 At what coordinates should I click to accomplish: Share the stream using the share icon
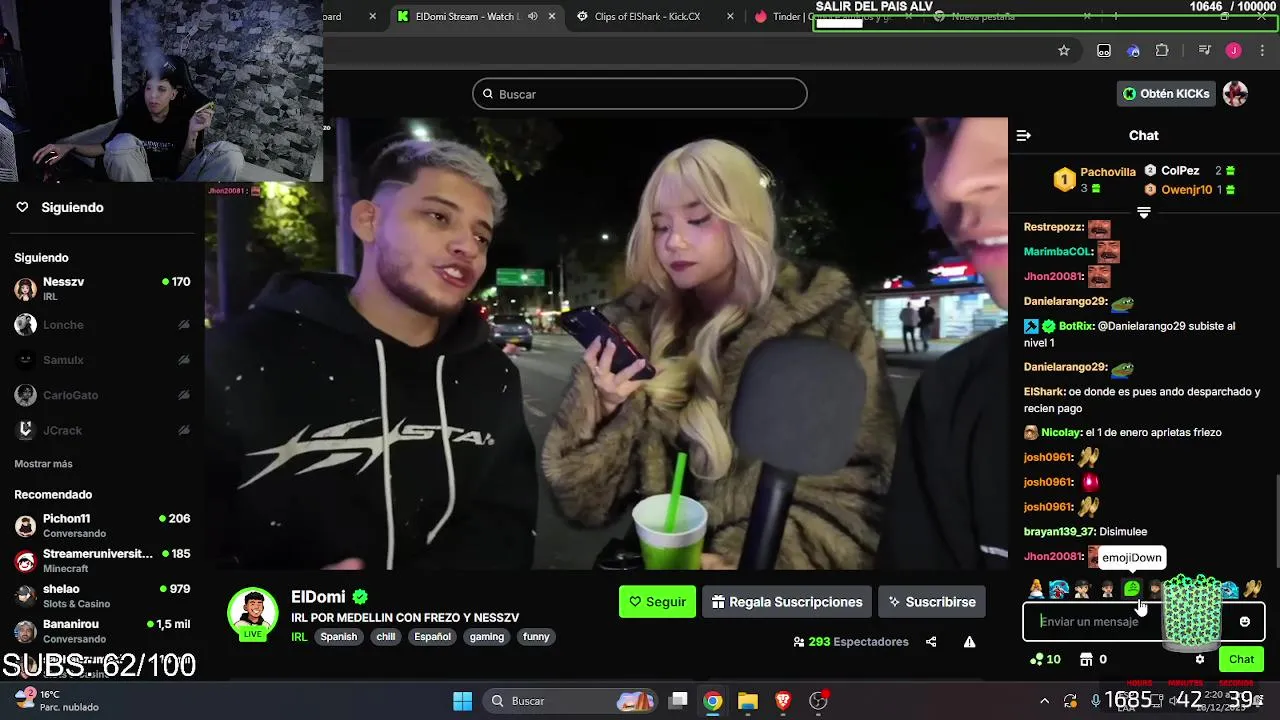pyautogui.click(x=931, y=642)
